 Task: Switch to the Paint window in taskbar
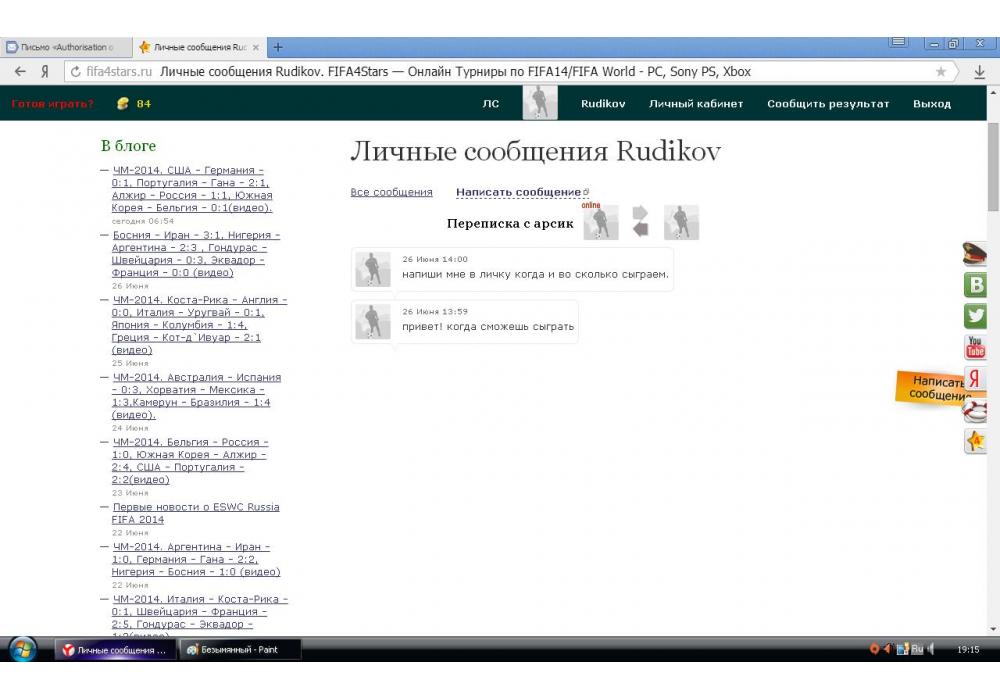click(240, 650)
